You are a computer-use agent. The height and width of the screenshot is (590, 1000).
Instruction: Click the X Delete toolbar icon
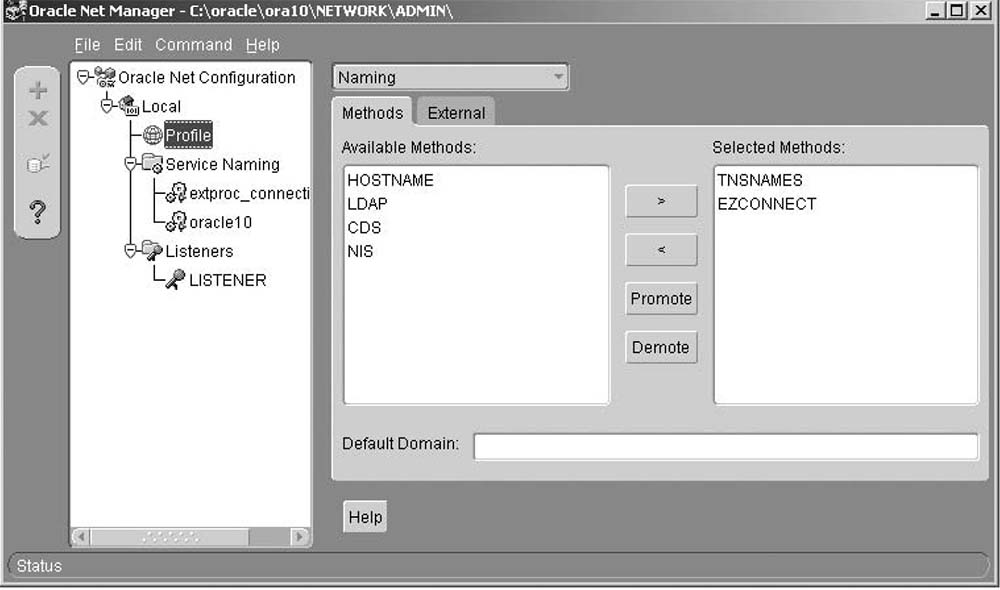38,118
